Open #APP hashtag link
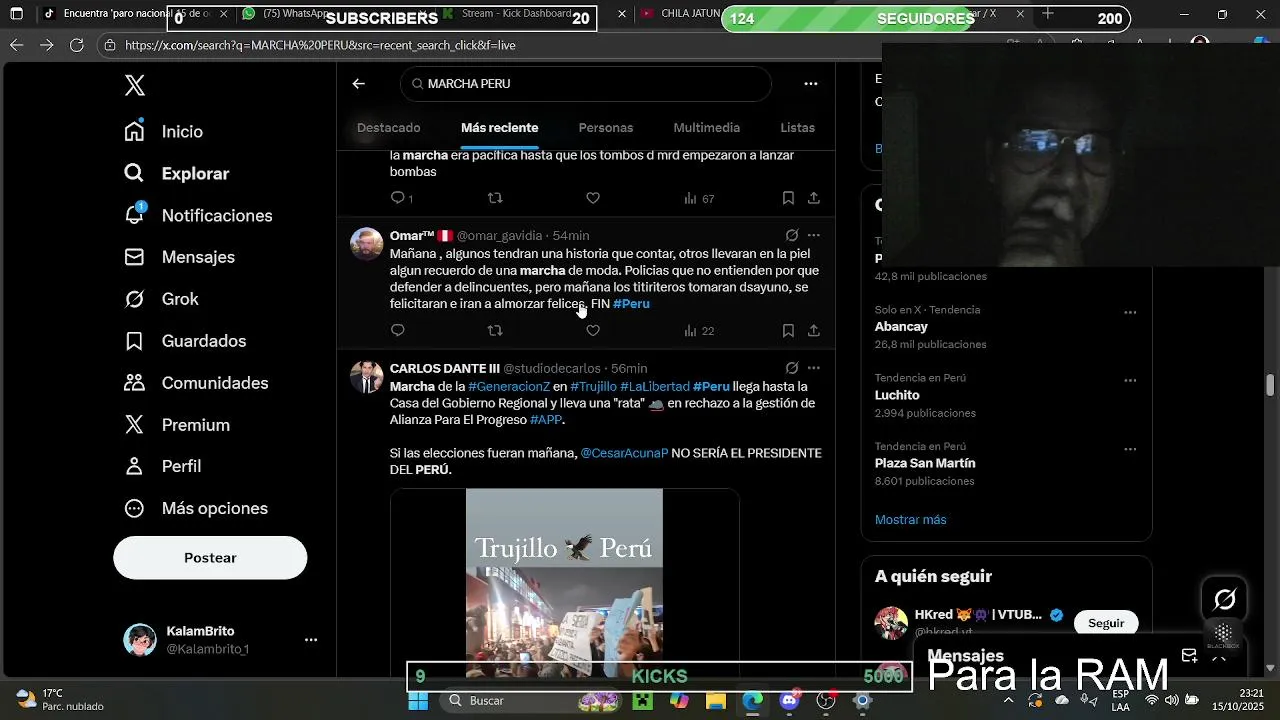Screen dimensions: 1280x720 tap(546, 420)
